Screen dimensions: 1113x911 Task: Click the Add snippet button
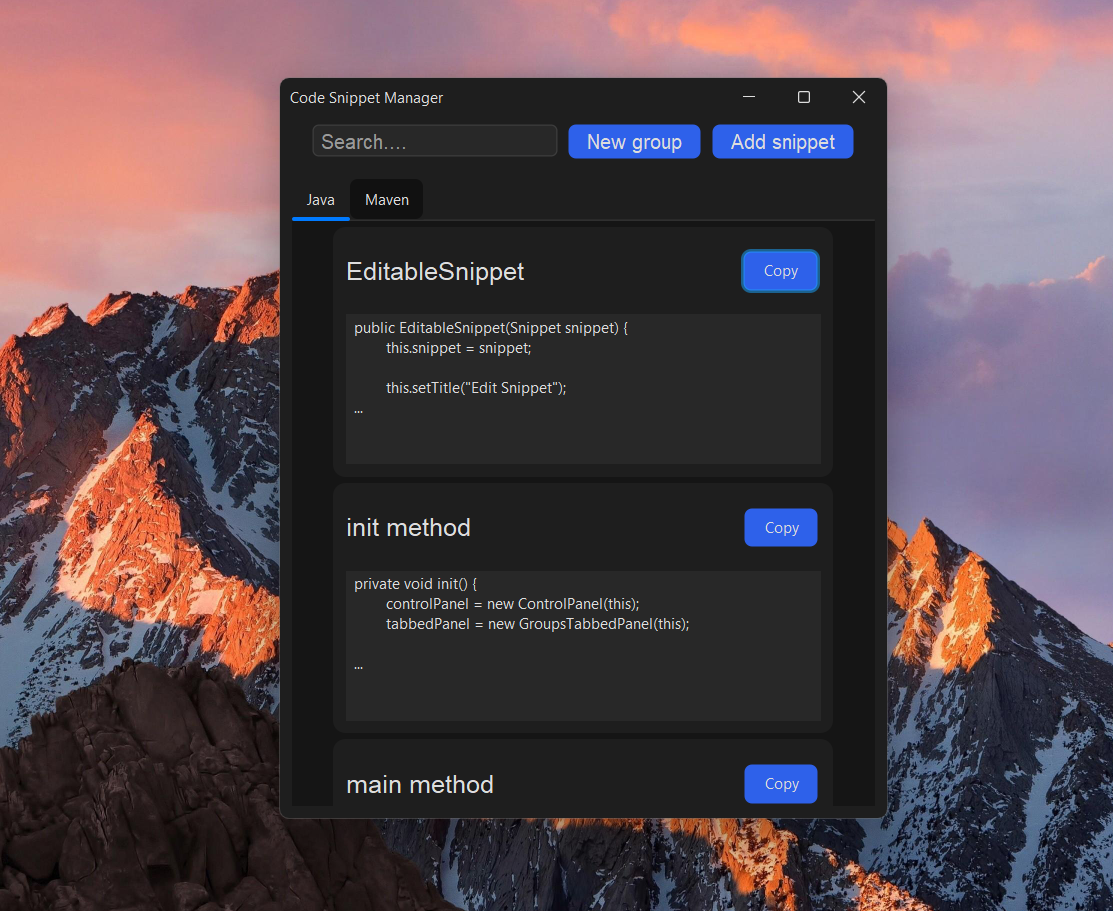[x=782, y=141]
